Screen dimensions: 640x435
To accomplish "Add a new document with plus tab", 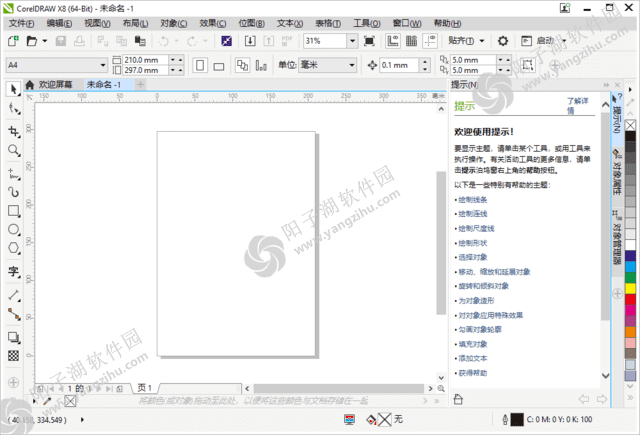I will pyautogui.click(x=140, y=84).
